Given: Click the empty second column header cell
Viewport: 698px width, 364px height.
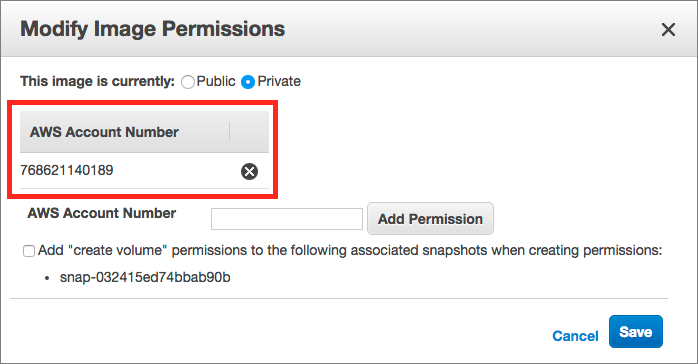Looking at the screenshot, I should pos(249,132).
